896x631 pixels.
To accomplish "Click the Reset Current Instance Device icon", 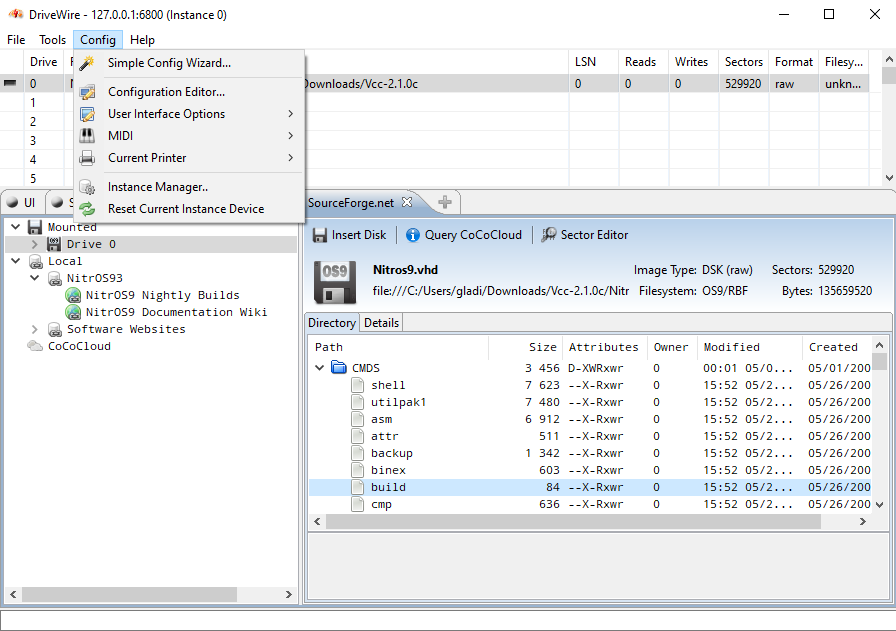I will (88, 209).
